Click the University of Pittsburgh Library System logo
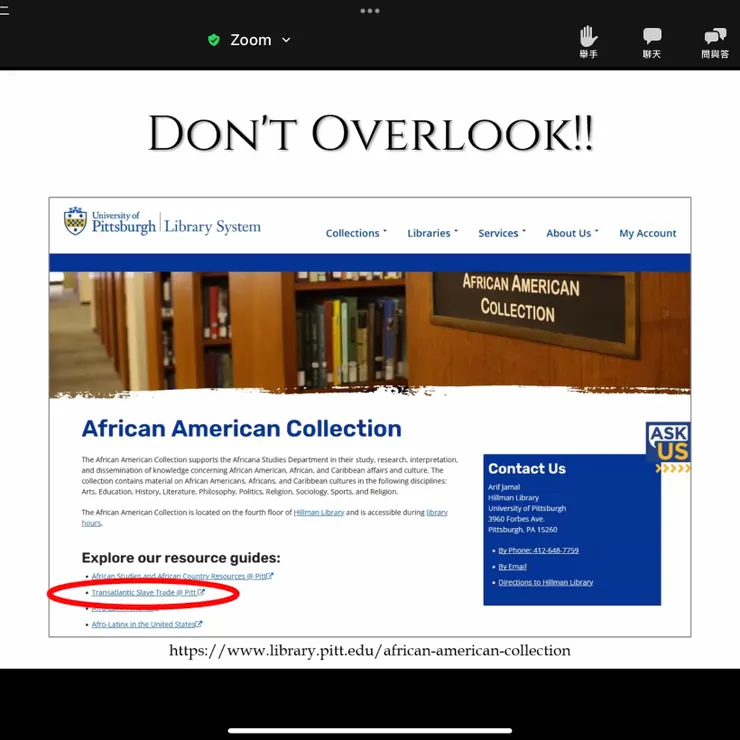740x740 pixels. pyautogui.click(x=162, y=222)
